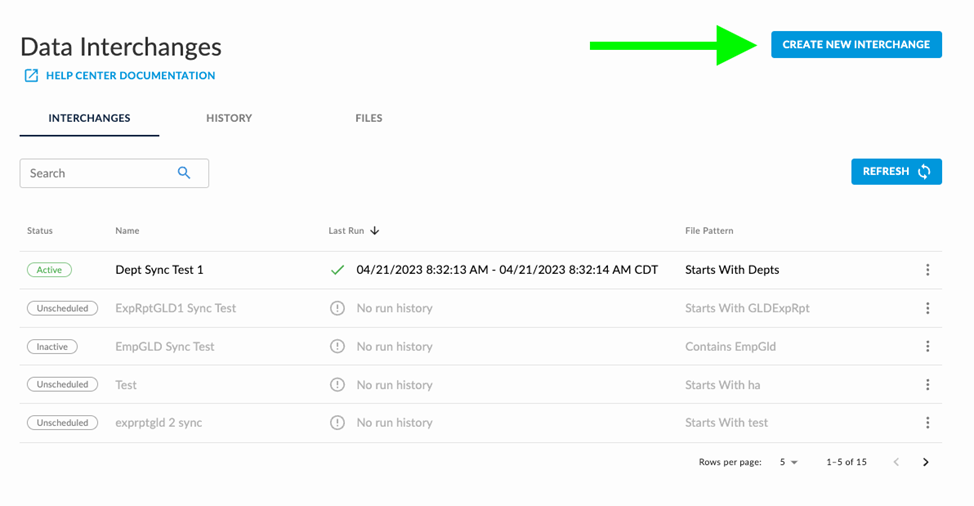Click the Inactive status badge for EmpGLD

tap(52, 347)
